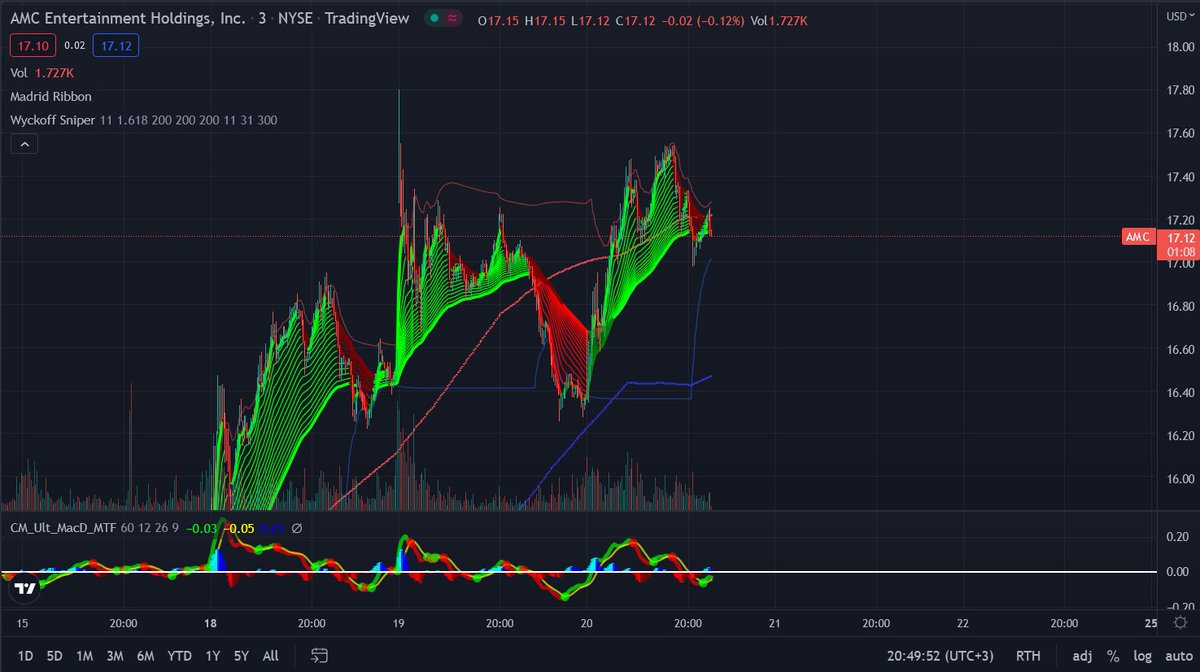Screen dimensions: 1200x672
Task: Toggle adj dividend adjustment
Action: point(1082,656)
